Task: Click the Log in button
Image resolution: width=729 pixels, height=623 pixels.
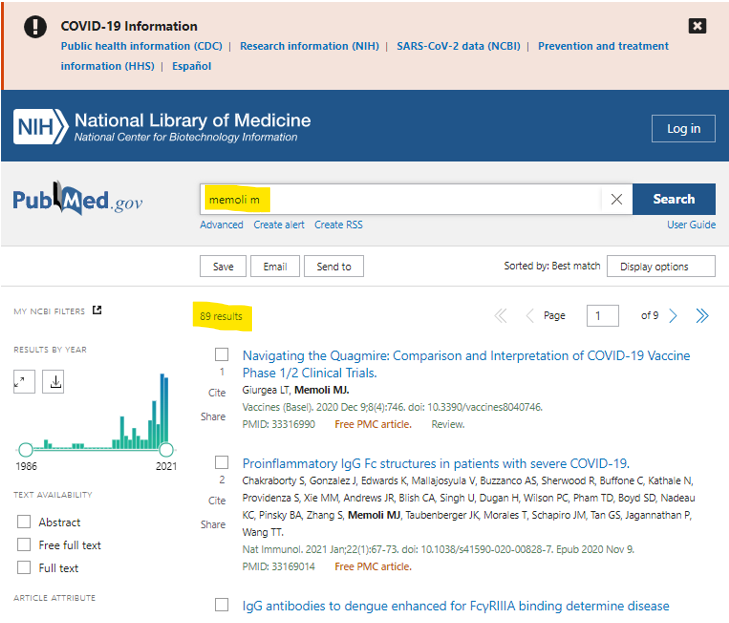Action: click(683, 128)
